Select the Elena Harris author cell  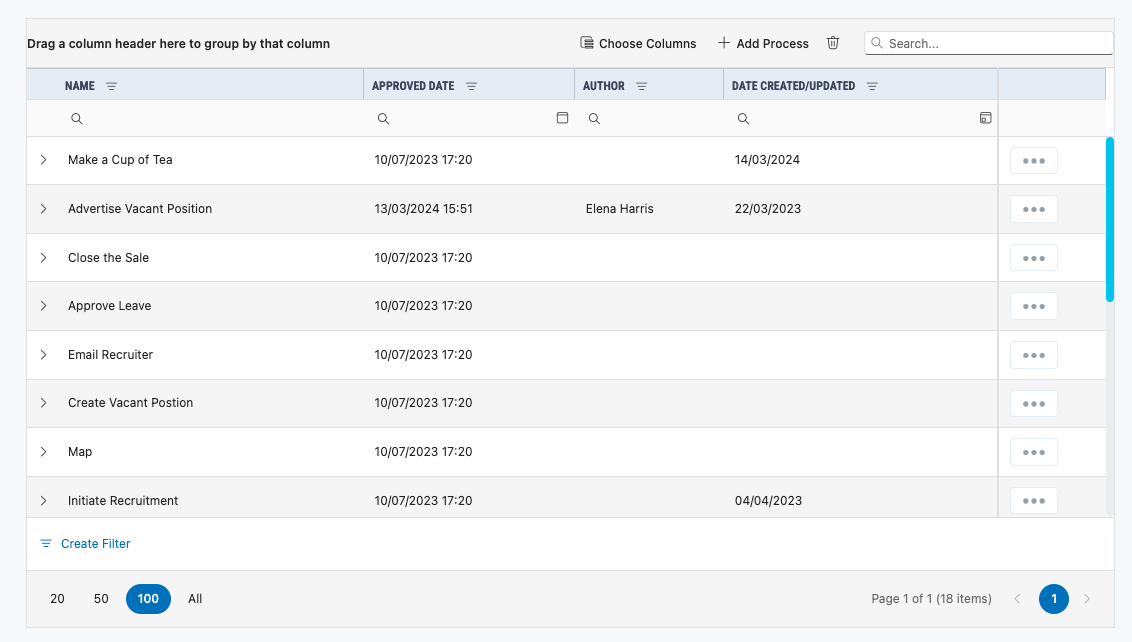click(x=619, y=209)
